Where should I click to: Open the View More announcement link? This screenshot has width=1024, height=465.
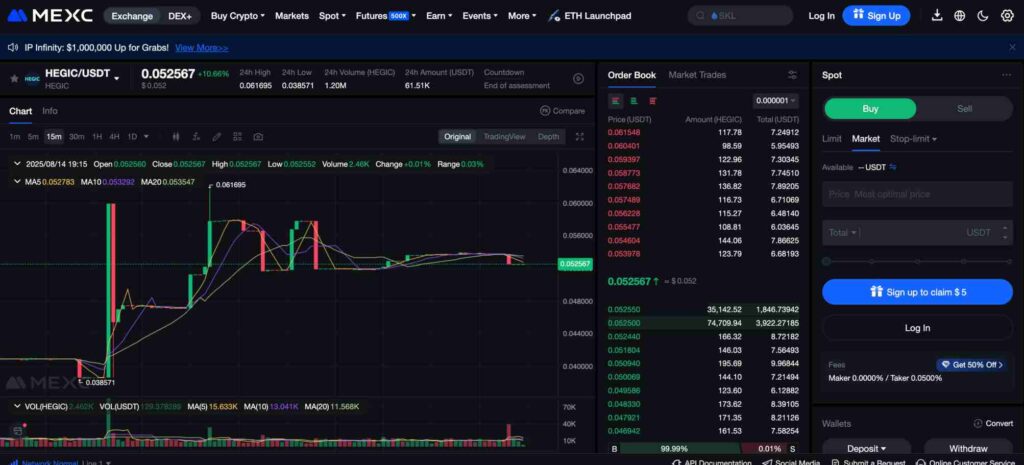[202, 48]
